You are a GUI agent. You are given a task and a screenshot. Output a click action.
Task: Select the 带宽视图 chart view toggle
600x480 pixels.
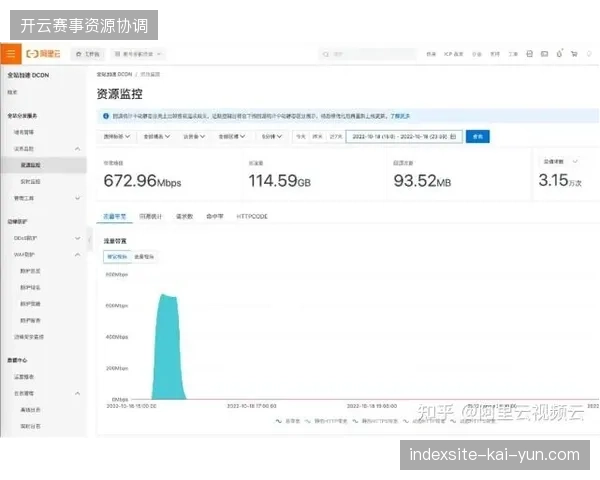117,256
